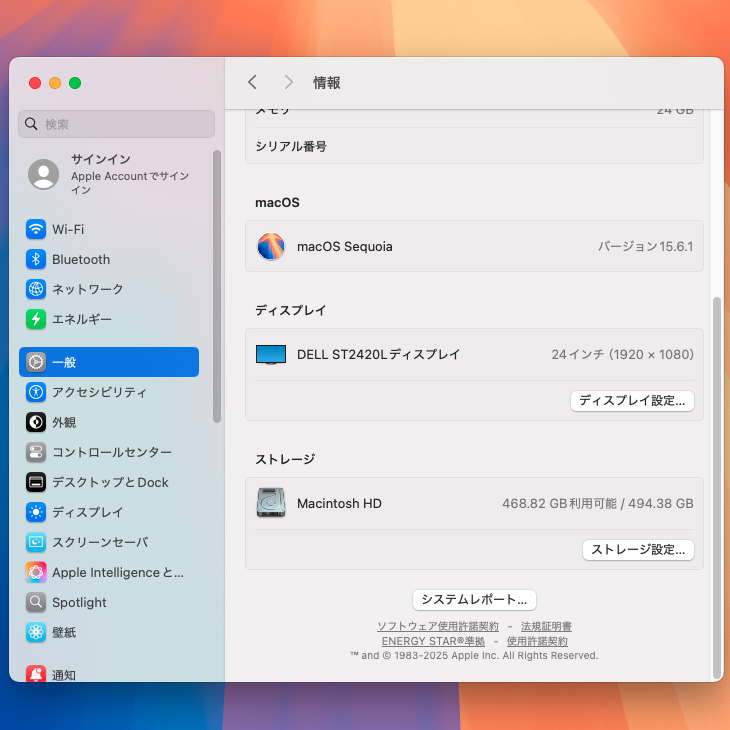The image size is (730, 730).
Task: Click Macintosh HD name text
Action: [x=339, y=503]
